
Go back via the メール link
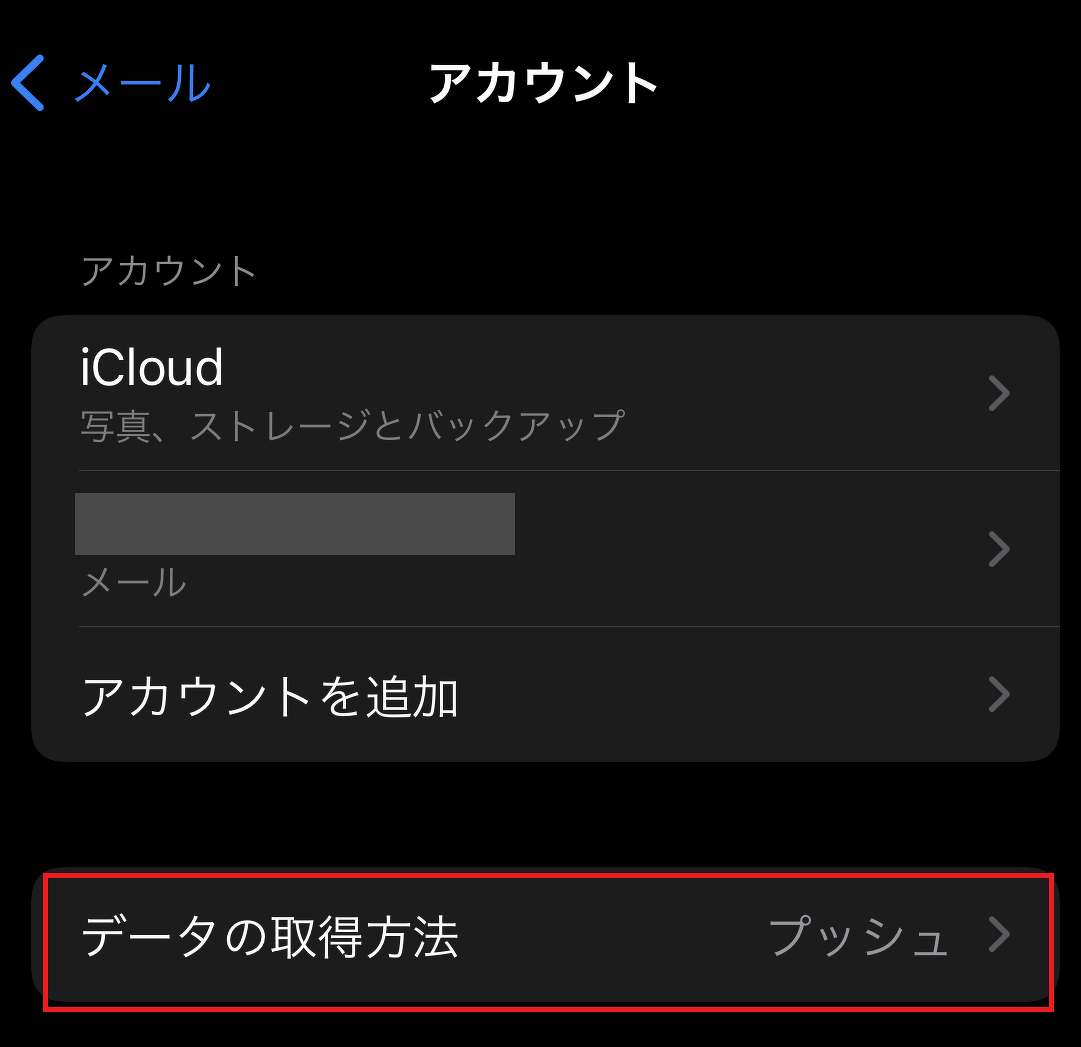142,83
